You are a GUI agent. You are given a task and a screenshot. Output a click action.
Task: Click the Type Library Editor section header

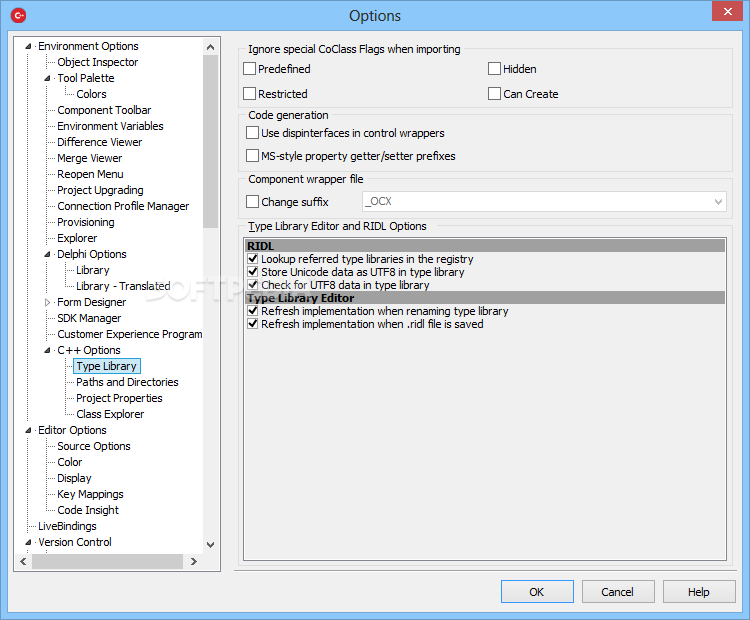pos(485,298)
